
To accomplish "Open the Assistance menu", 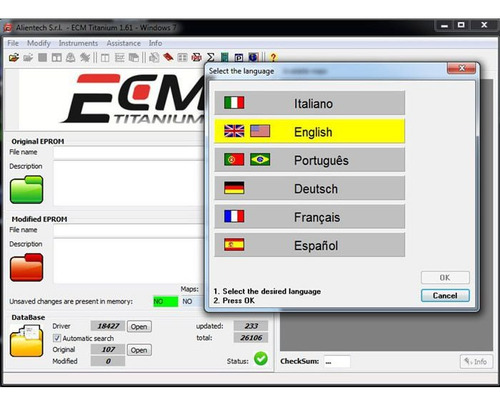I will point(124,43).
